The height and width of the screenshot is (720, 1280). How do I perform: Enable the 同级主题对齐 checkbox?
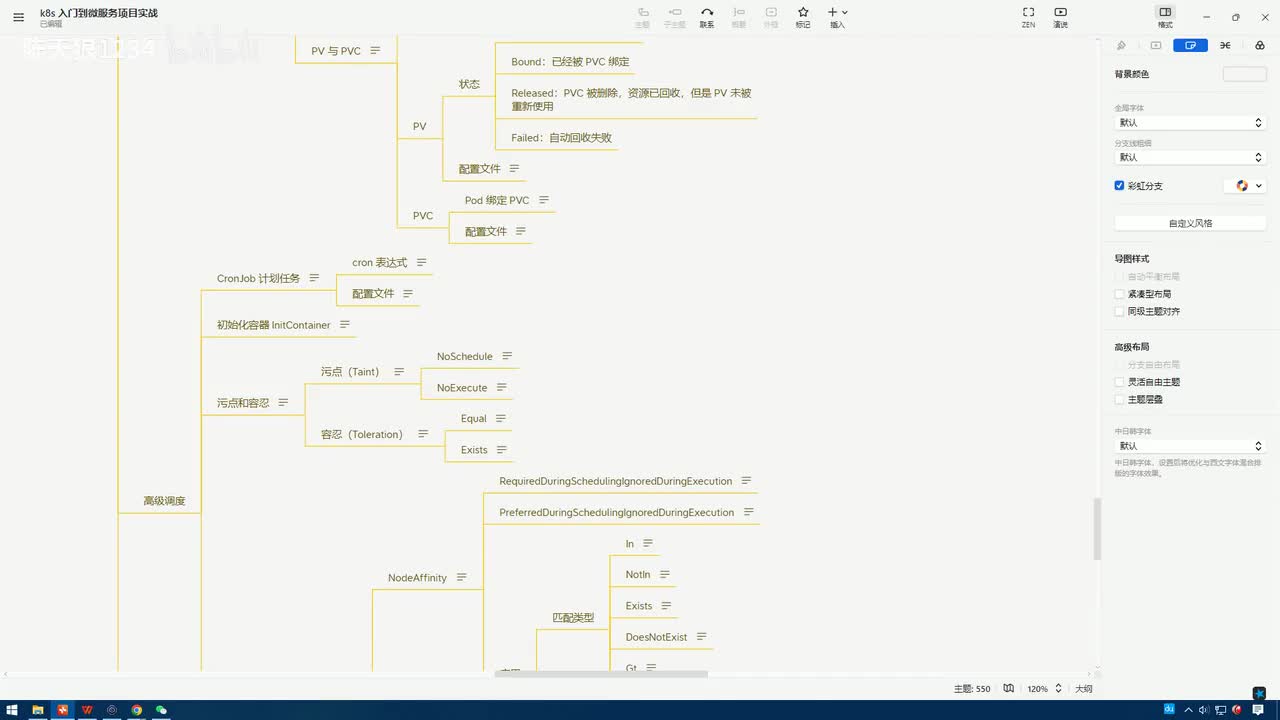coord(1120,311)
